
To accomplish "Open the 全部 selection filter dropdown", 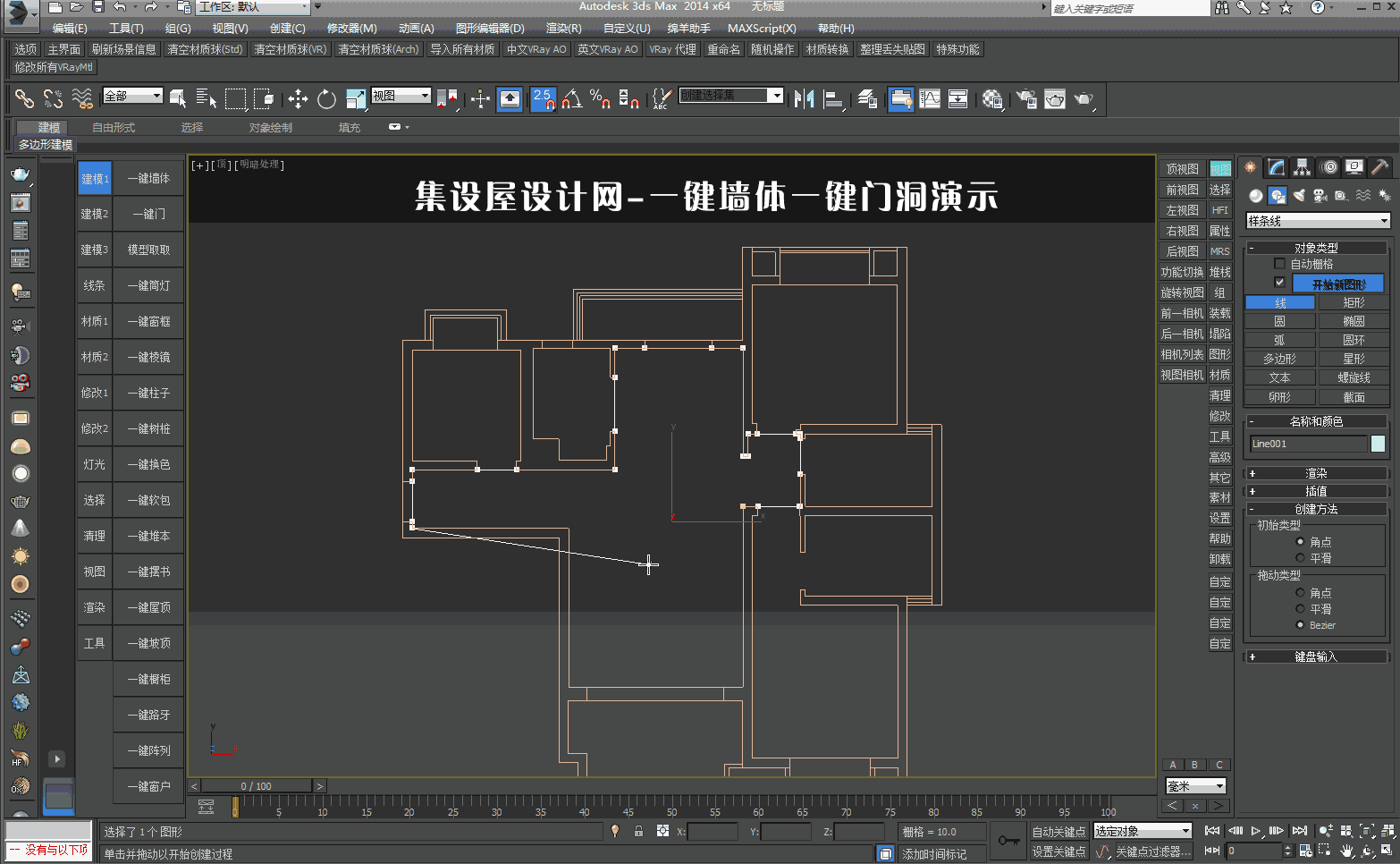I will 133,96.
